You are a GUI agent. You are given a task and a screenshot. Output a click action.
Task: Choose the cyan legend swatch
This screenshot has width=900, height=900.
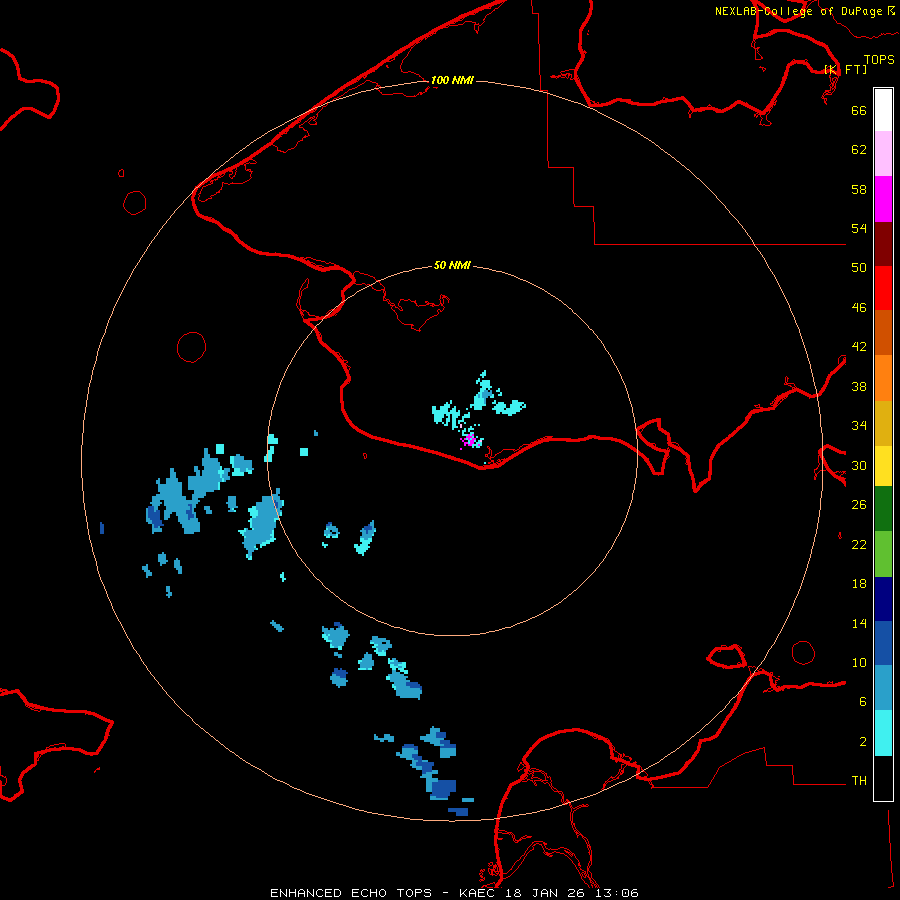click(x=883, y=733)
